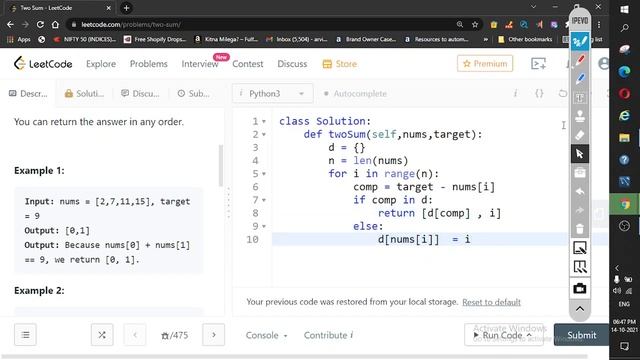Open the IPEVO whiteboard annotate mode

580,248
